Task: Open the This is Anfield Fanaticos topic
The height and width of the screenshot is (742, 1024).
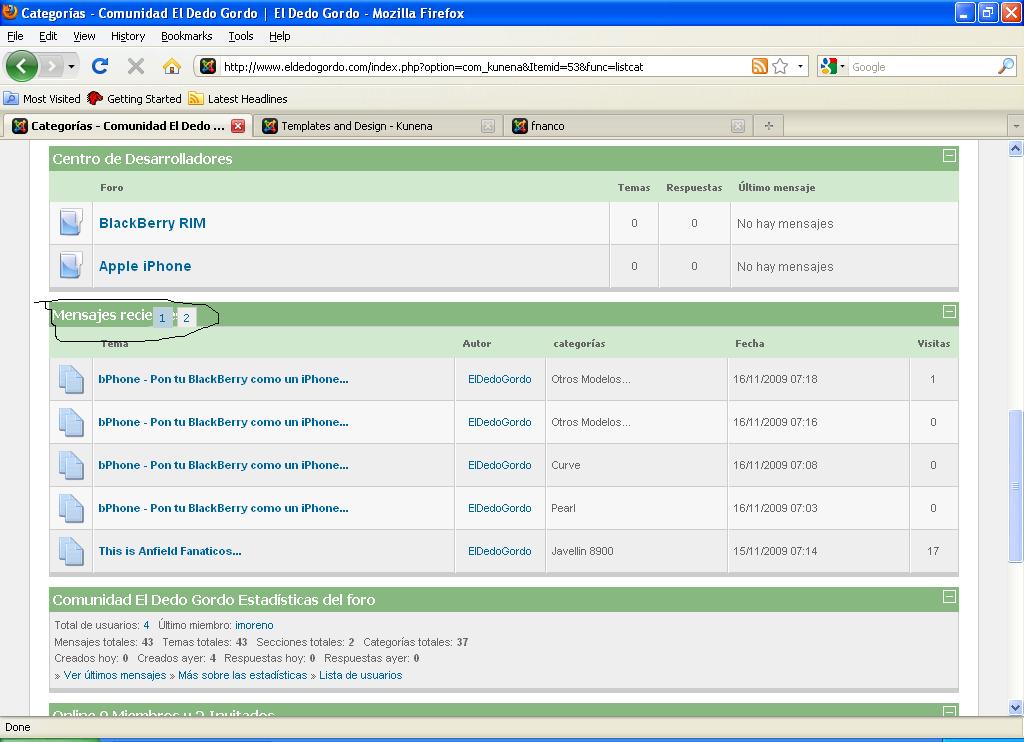Action: 169,551
